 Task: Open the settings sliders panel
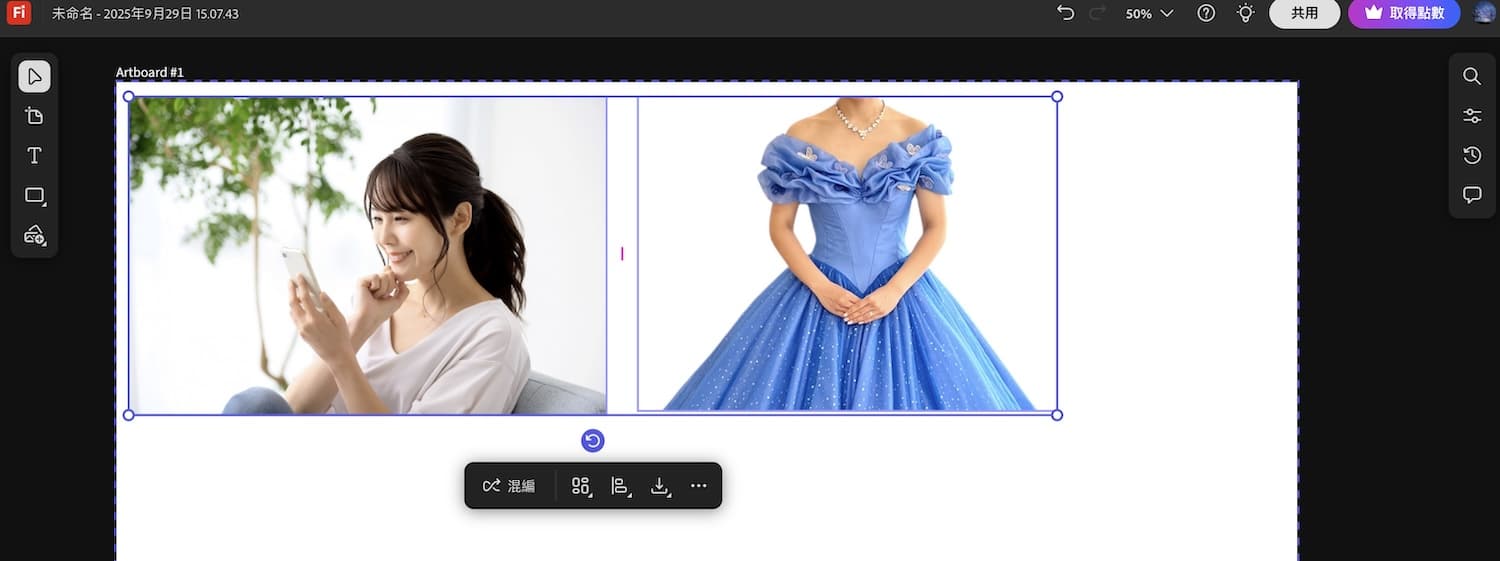point(1472,116)
